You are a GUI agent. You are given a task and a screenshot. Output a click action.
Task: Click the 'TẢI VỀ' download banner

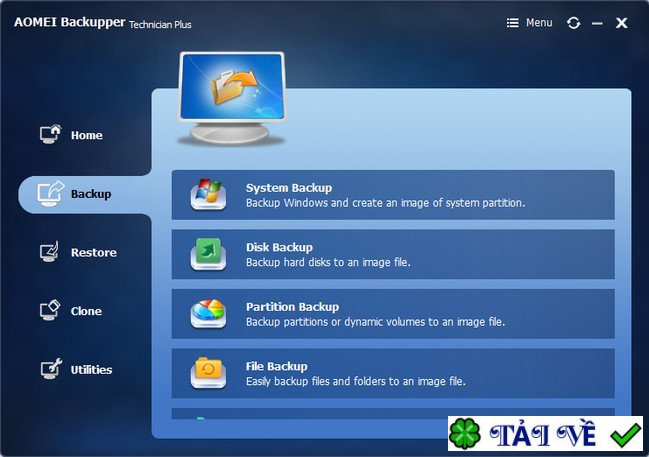coord(545,433)
